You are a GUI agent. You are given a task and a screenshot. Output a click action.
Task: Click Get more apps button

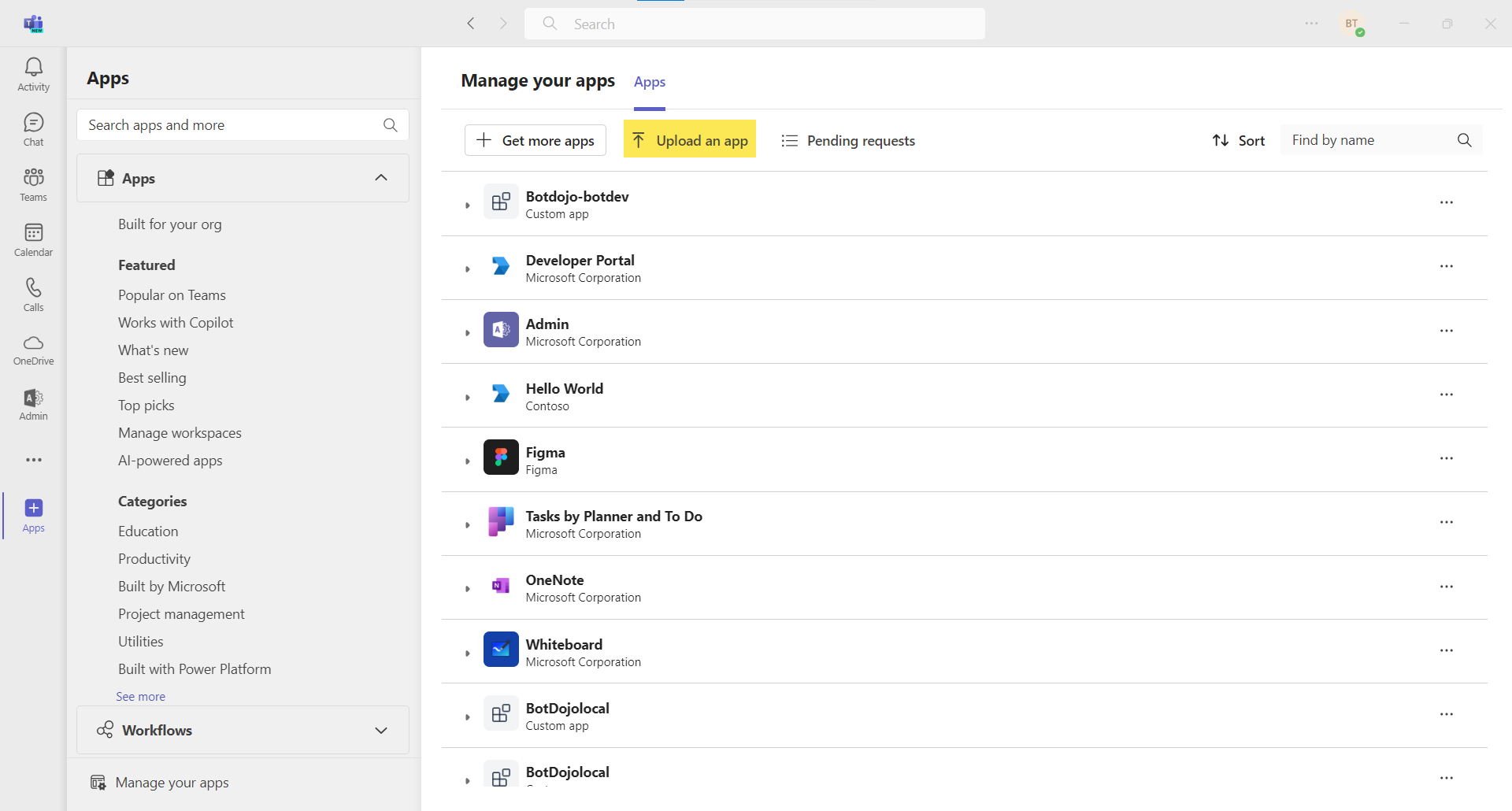[x=535, y=140]
